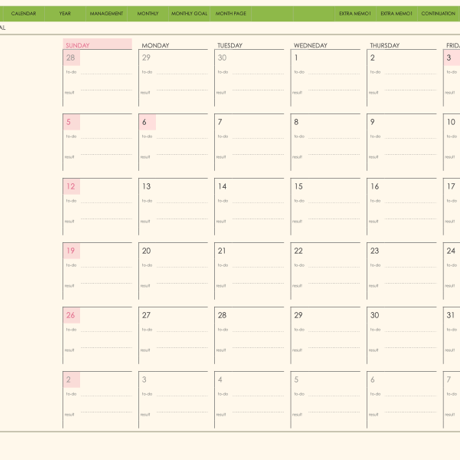Select date 23 in the calendar
This screenshot has height=460, width=460.
(x=375, y=251)
